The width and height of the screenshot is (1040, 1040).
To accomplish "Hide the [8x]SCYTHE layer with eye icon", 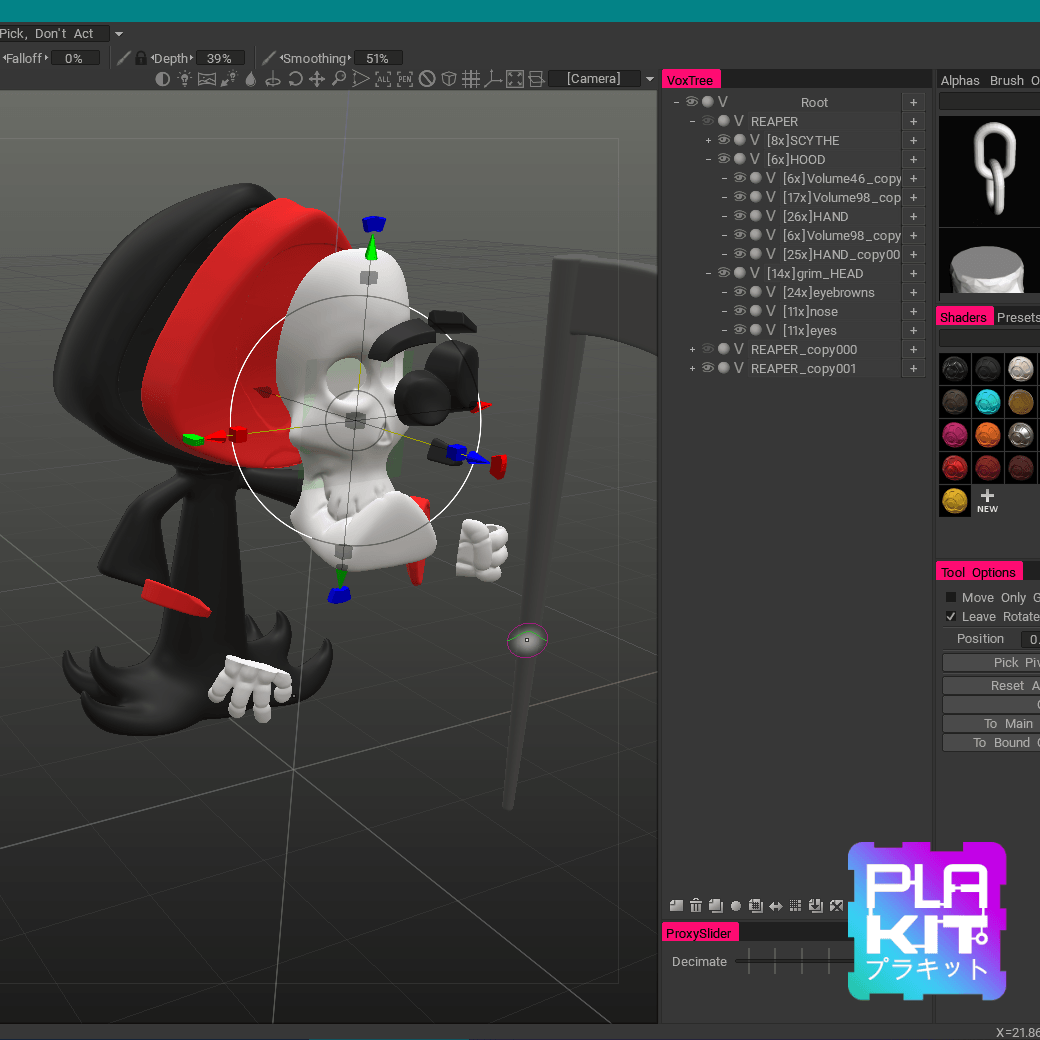I will coord(724,140).
